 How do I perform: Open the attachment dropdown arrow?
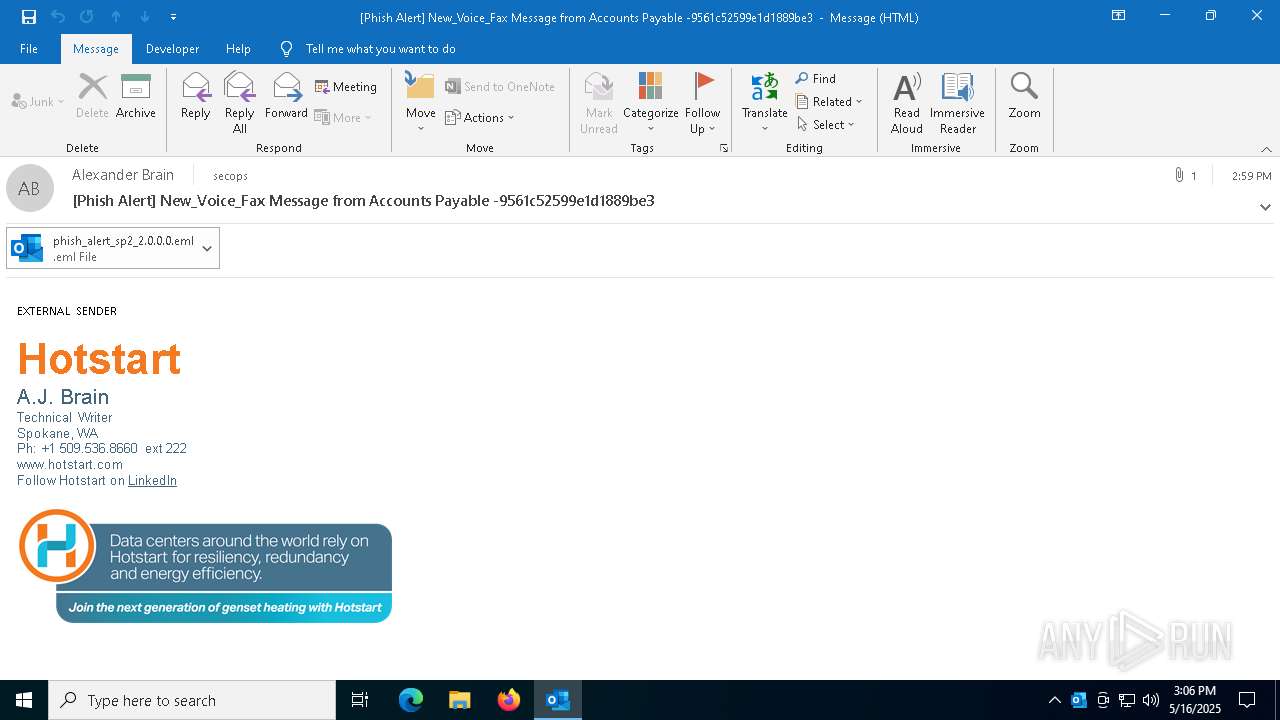[207, 248]
